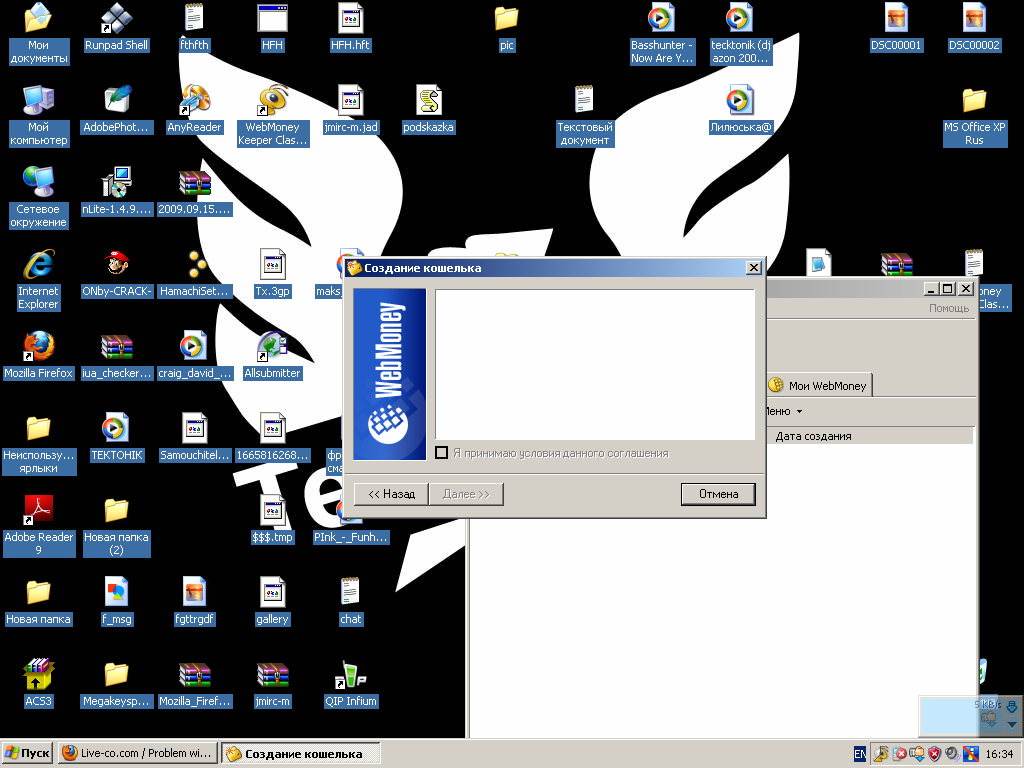Open the Помощь menu
The height and width of the screenshot is (768, 1024).
click(x=949, y=308)
